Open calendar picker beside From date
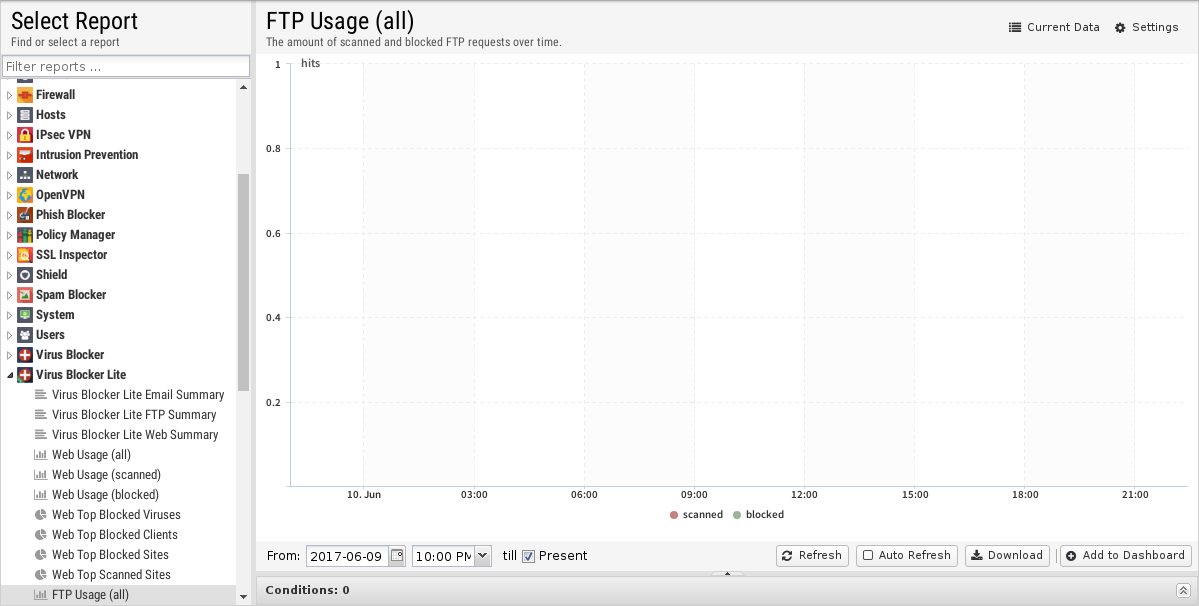Viewport: 1199px width, 606px height. (397, 556)
